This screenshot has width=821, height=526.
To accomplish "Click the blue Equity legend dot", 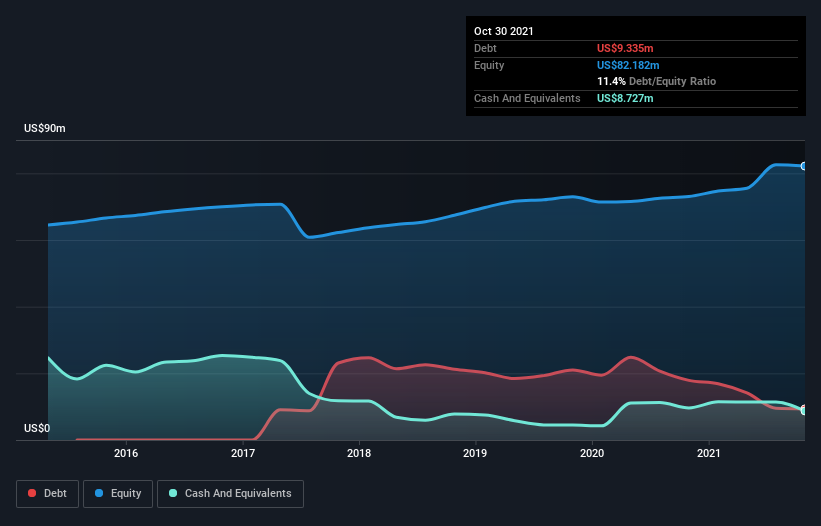I will tap(99, 493).
